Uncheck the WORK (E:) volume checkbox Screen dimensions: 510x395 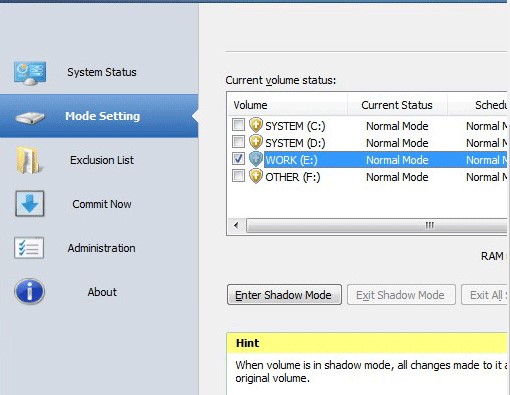tap(238, 159)
